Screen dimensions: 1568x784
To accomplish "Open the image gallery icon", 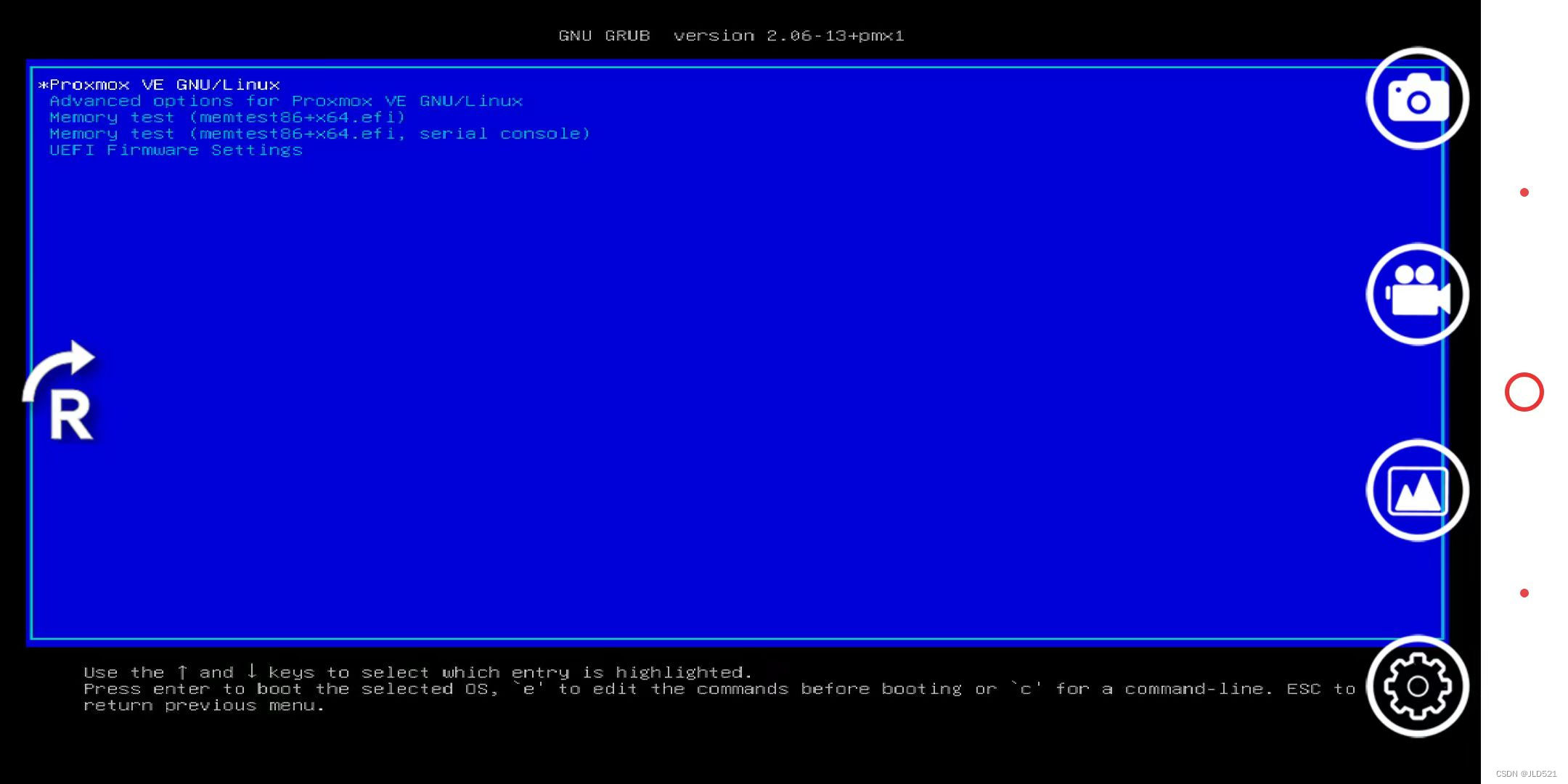I will (x=1418, y=490).
